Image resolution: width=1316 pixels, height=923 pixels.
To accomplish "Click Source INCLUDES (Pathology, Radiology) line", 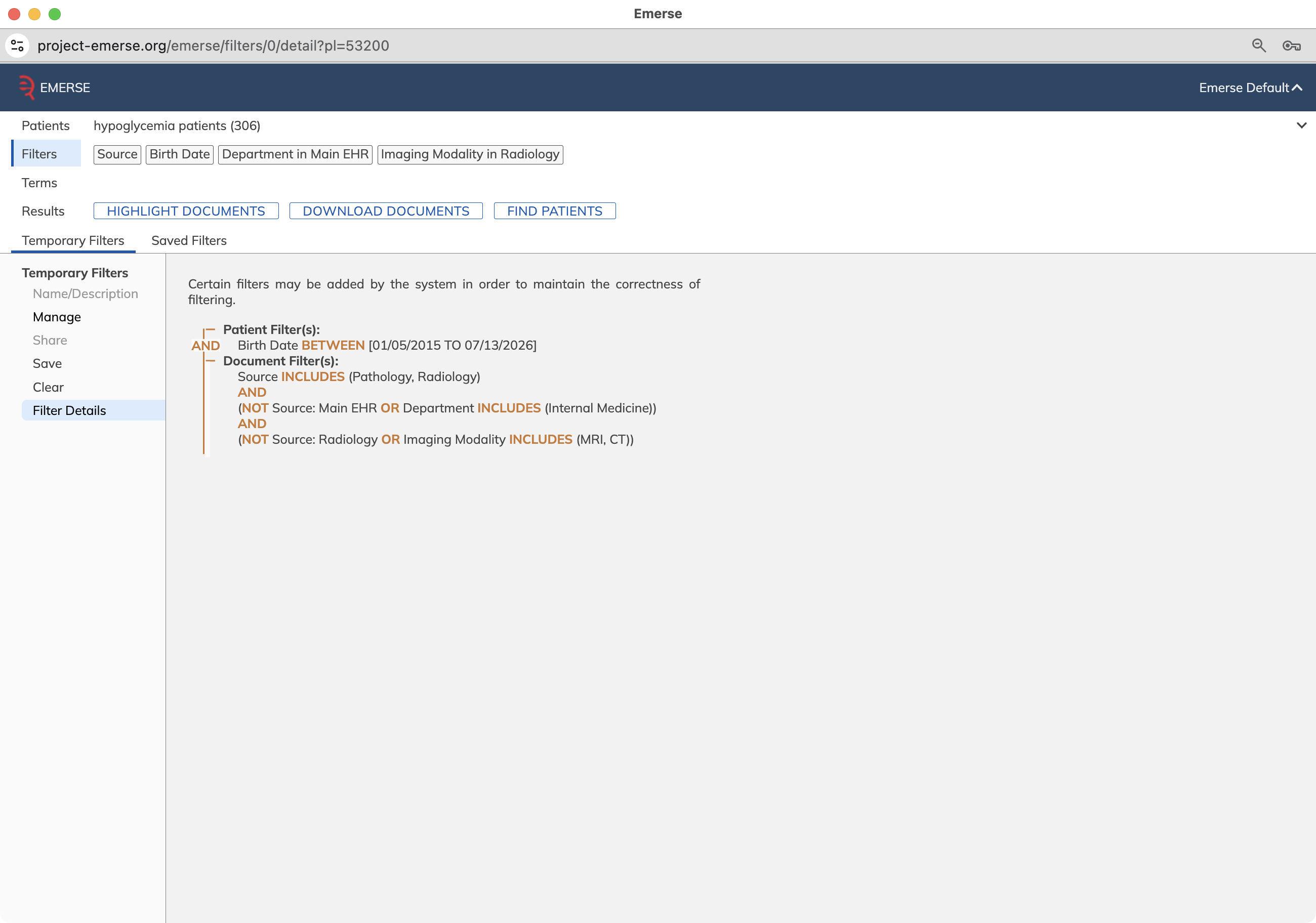I will tap(359, 376).
